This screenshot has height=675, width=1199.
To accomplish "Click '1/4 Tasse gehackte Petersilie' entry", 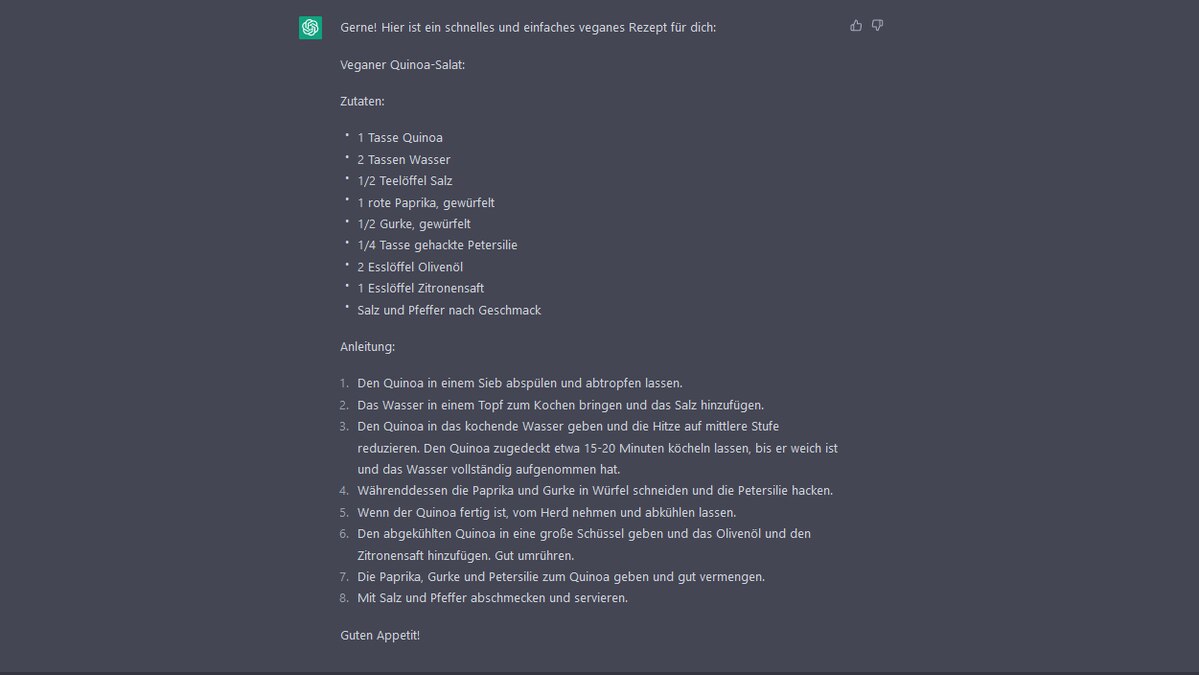I will click(437, 245).
